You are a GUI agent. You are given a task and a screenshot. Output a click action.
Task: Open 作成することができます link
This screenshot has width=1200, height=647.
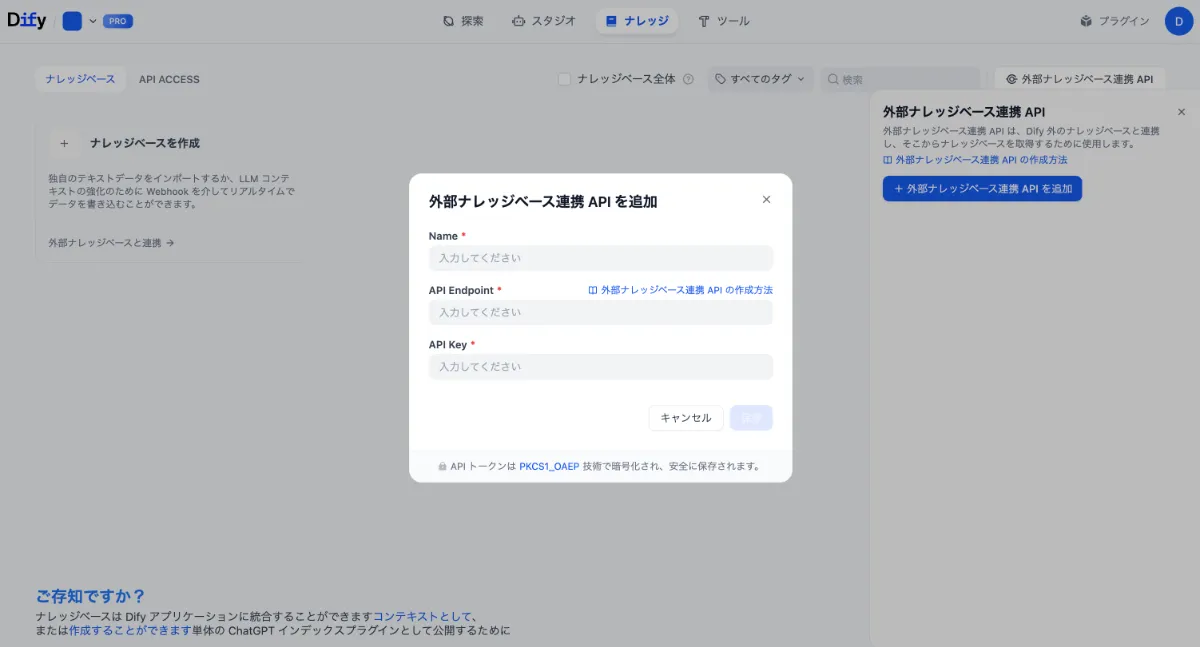130,631
